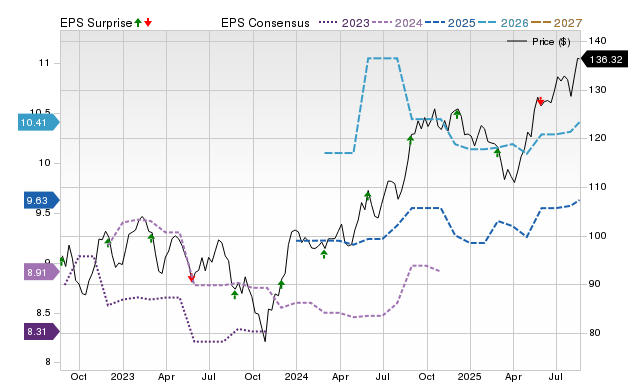Click the EPS Surprise legend label
Viewport: 640px width, 382px height.
tap(96, 23)
